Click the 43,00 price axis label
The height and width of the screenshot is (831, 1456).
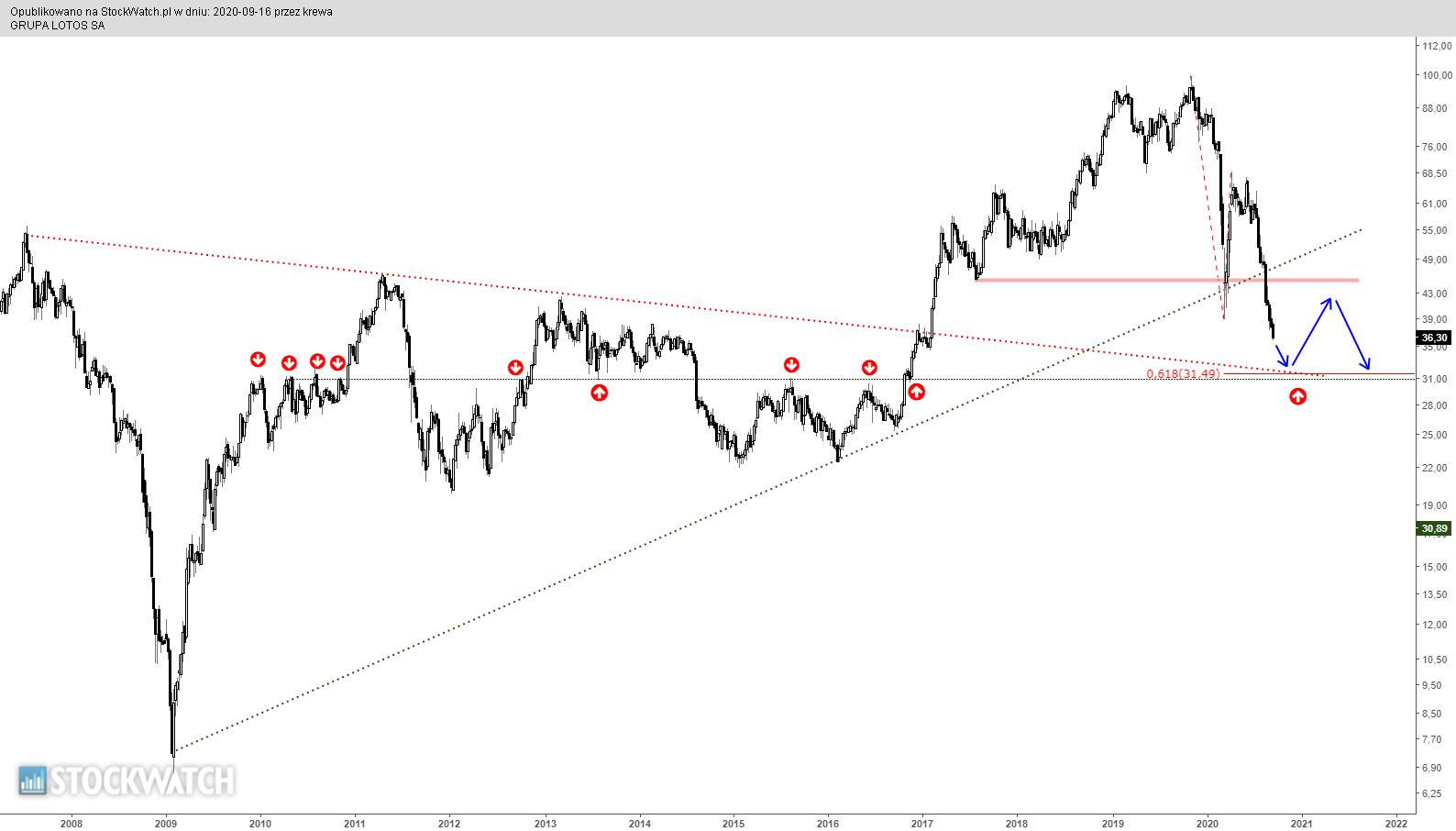(1434, 294)
